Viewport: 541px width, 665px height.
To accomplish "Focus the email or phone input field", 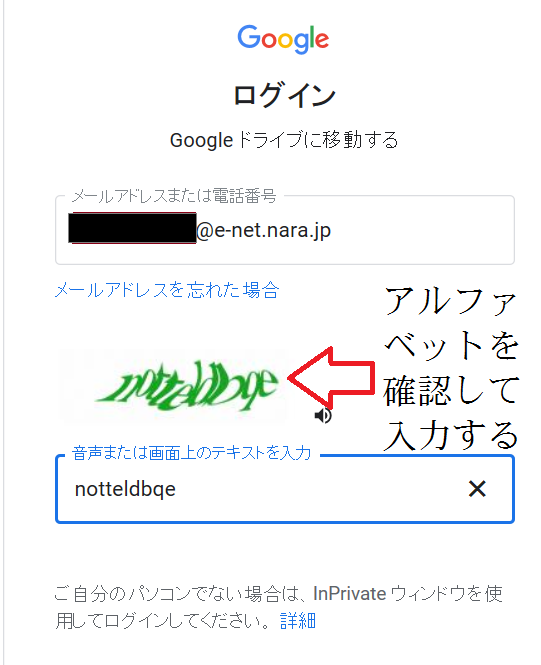I will [284, 230].
